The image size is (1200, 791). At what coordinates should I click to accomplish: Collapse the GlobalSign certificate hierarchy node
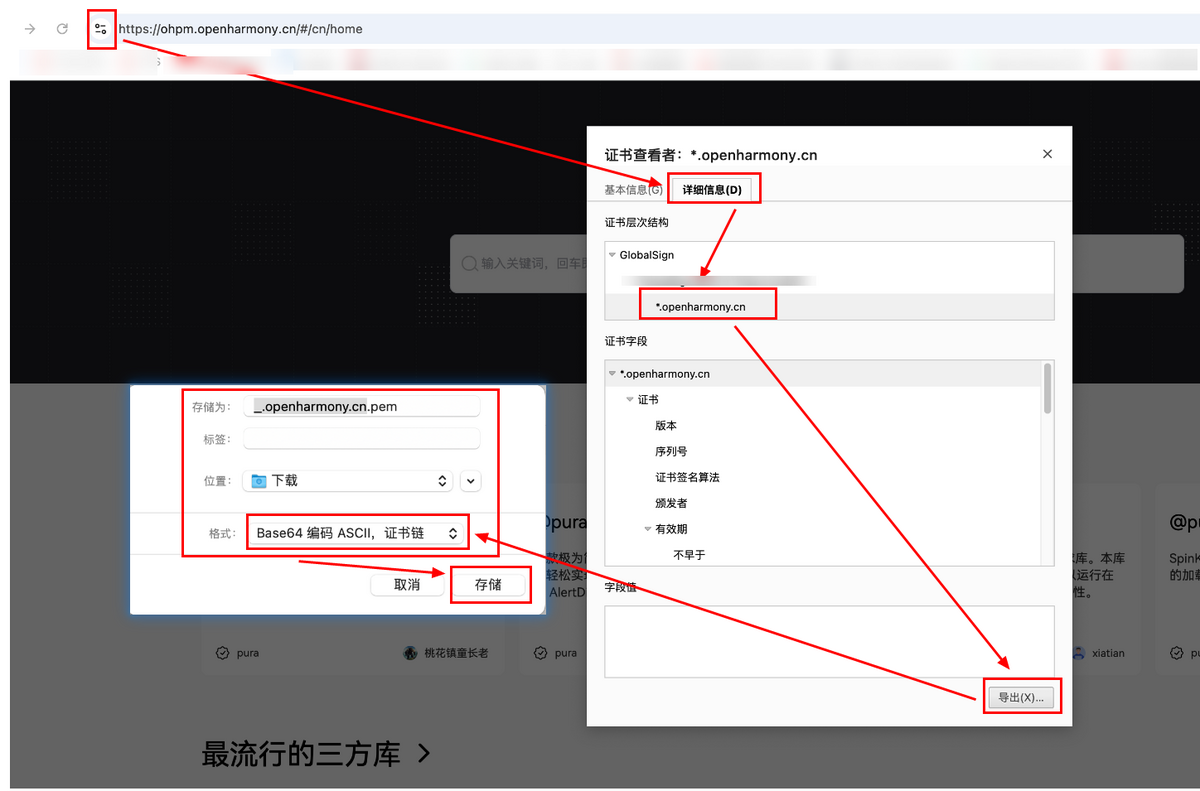(612, 256)
